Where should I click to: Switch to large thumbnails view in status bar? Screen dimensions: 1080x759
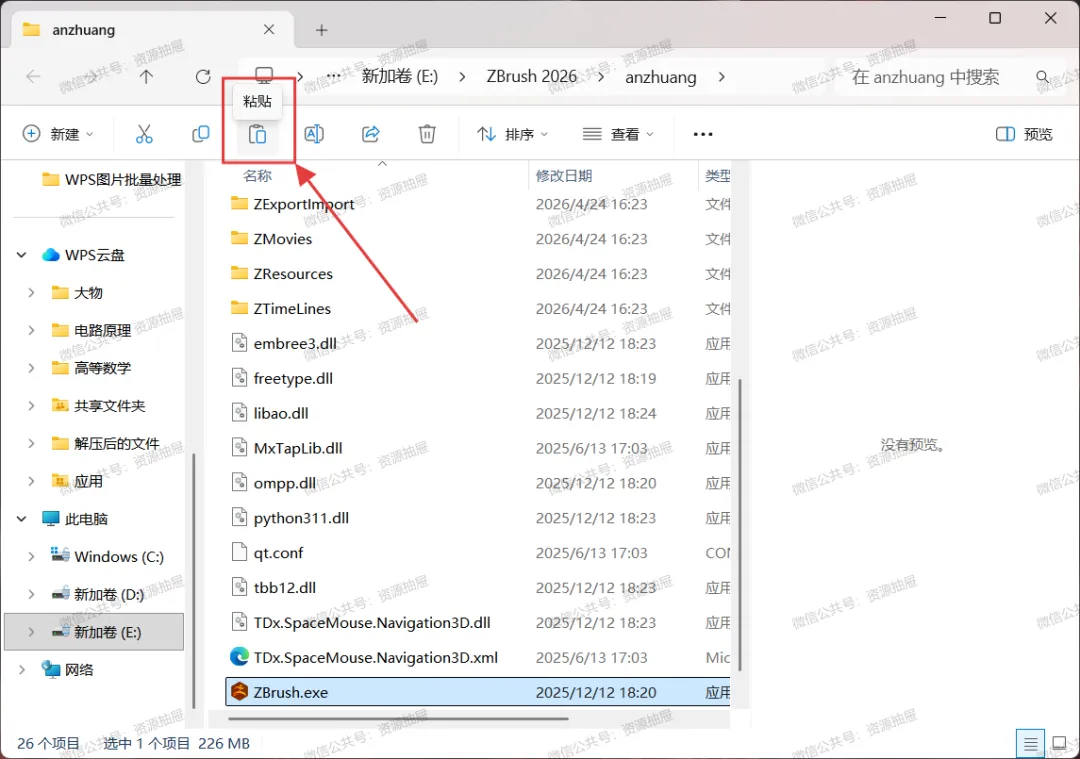pos(1059,744)
